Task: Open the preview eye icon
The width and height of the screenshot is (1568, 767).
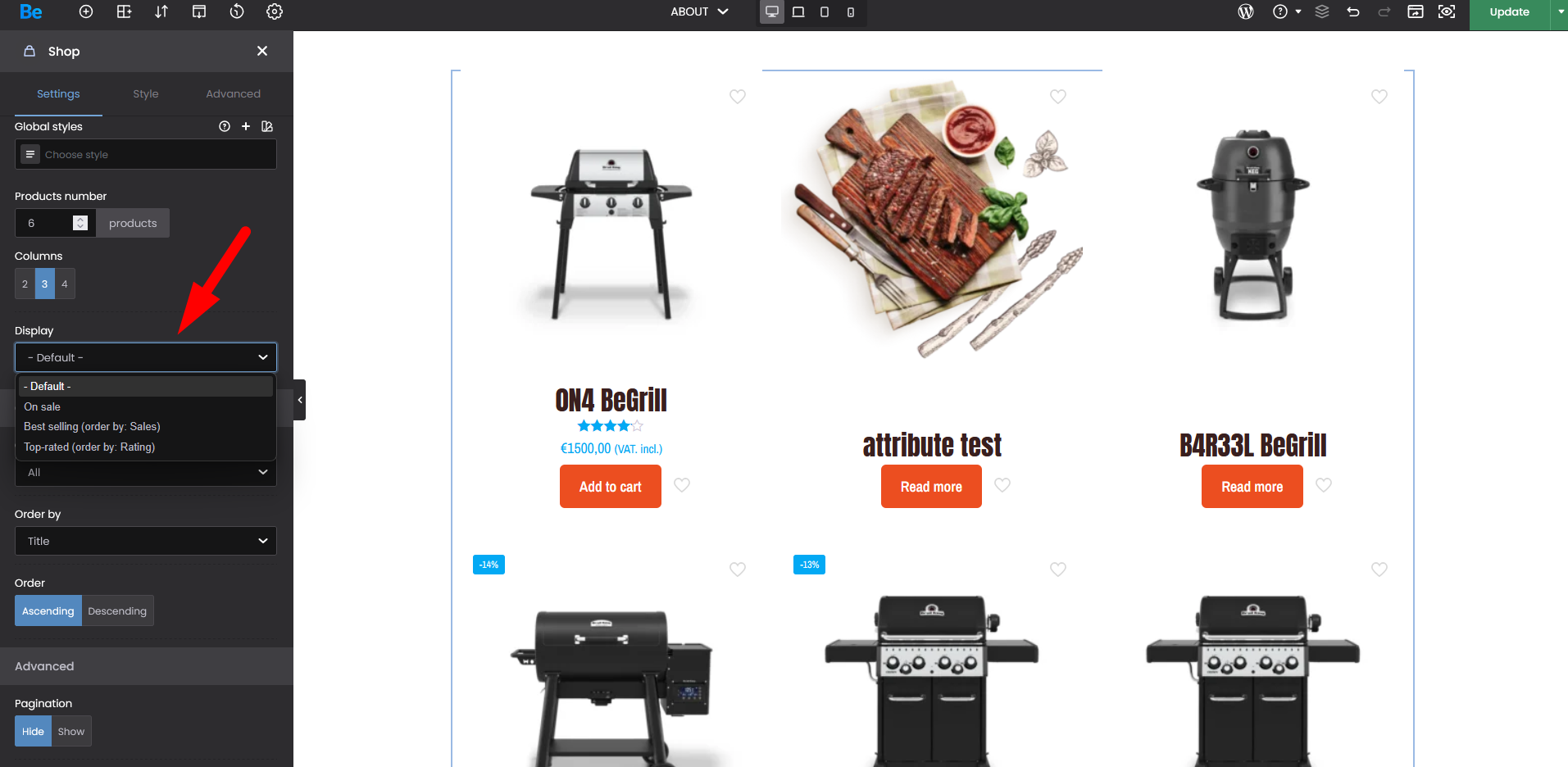Action: point(1447,11)
